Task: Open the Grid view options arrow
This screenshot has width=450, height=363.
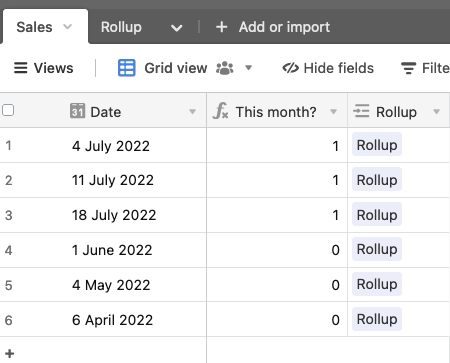Action: point(248,68)
